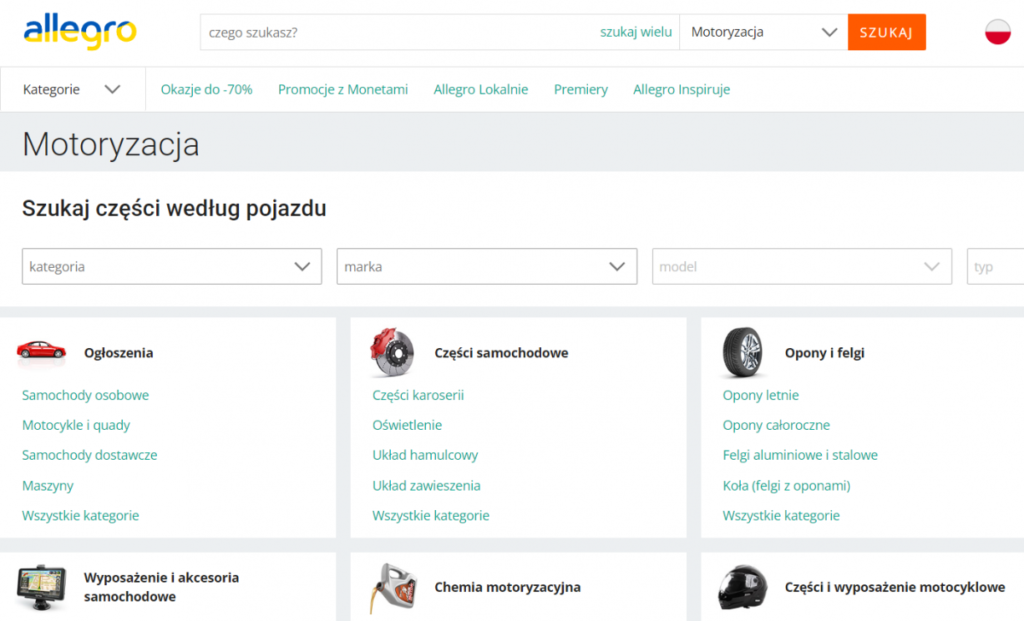Click the Polish flag language icon
This screenshot has width=1024, height=621.
click(997, 32)
